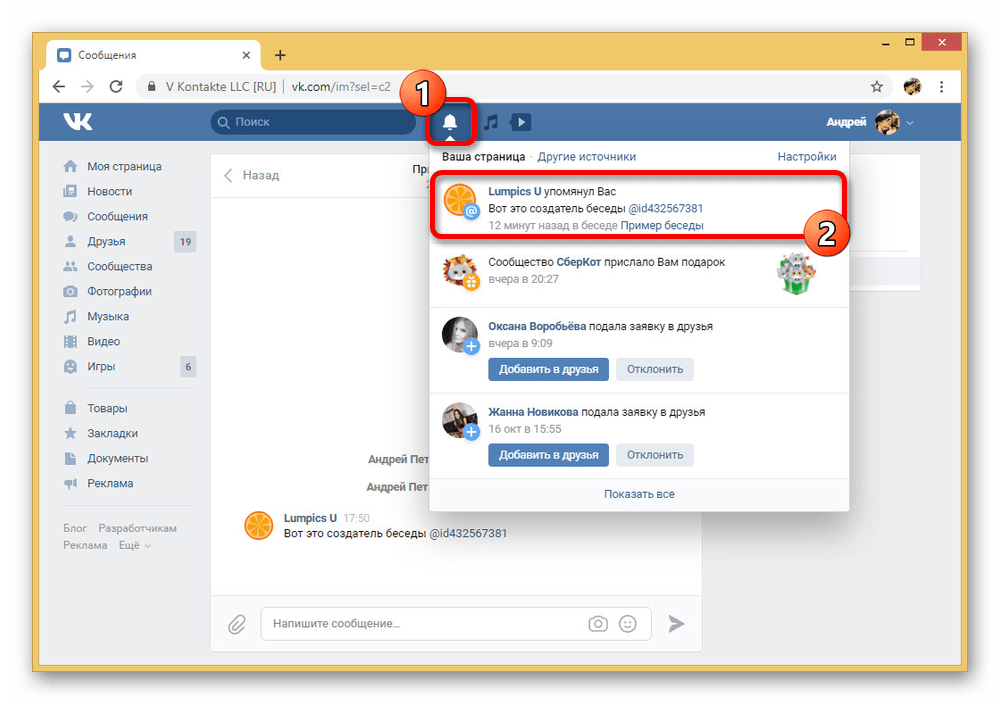Screen dimensions: 1000x704
Task: Click the search magnifier icon
Action: (x=223, y=122)
